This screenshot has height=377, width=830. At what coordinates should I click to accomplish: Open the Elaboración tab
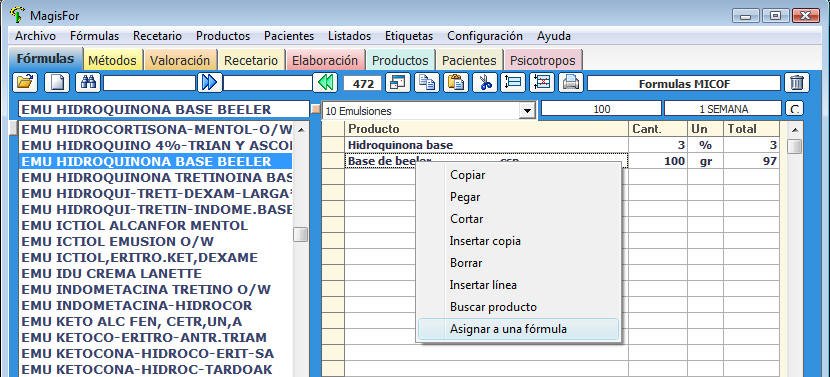pyautogui.click(x=325, y=60)
